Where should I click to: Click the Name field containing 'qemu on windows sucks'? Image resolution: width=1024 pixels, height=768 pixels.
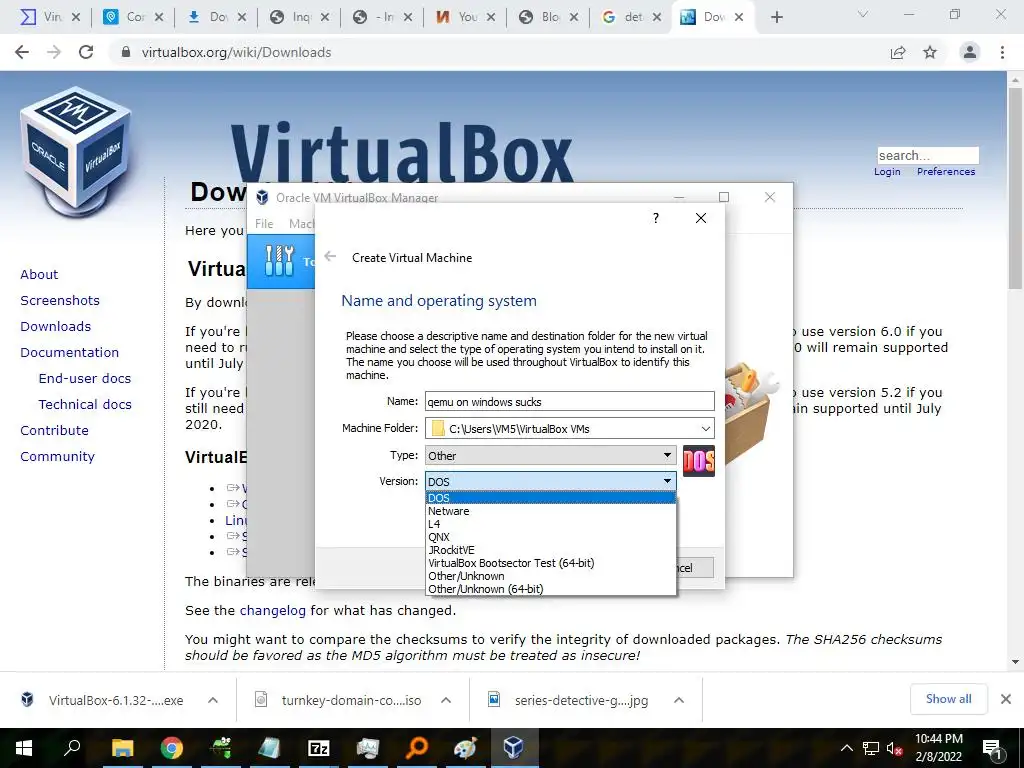point(569,402)
